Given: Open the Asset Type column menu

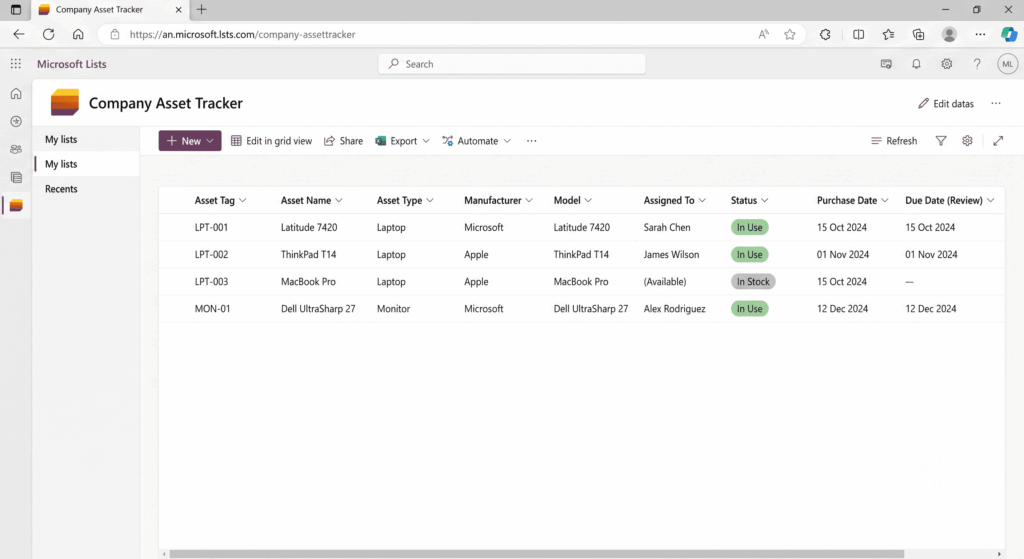Looking at the screenshot, I should [430, 200].
